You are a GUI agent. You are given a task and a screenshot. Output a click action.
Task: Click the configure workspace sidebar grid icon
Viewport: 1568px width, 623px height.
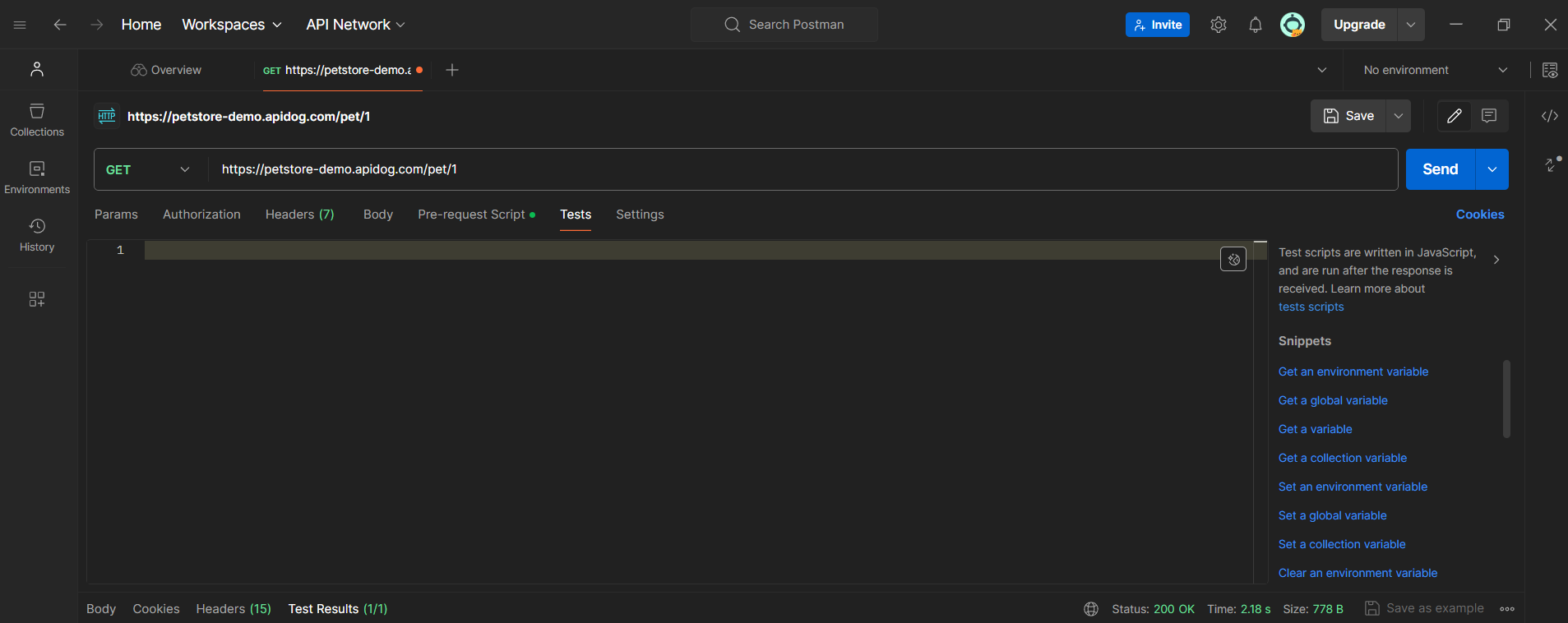click(37, 299)
